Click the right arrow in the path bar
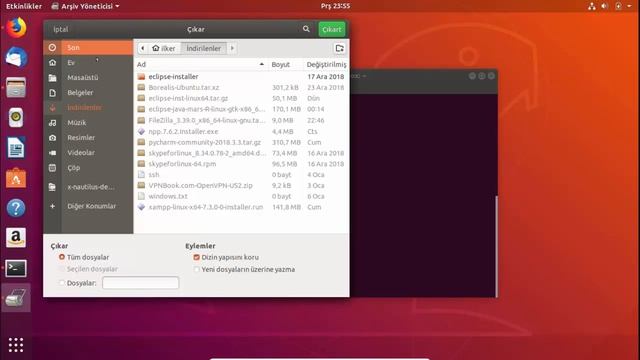Screen dimensions: 640x360 pyautogui.click(x=232, y=48)
